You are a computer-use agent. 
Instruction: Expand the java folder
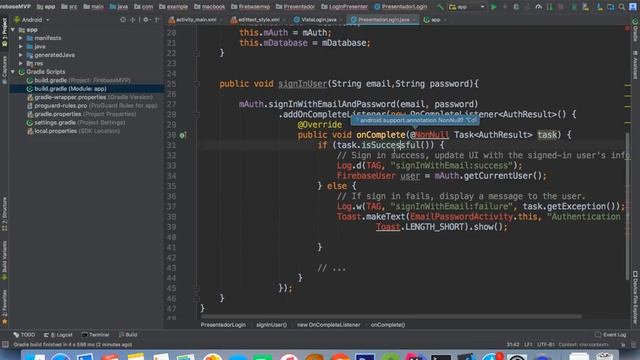coord(20,47)
